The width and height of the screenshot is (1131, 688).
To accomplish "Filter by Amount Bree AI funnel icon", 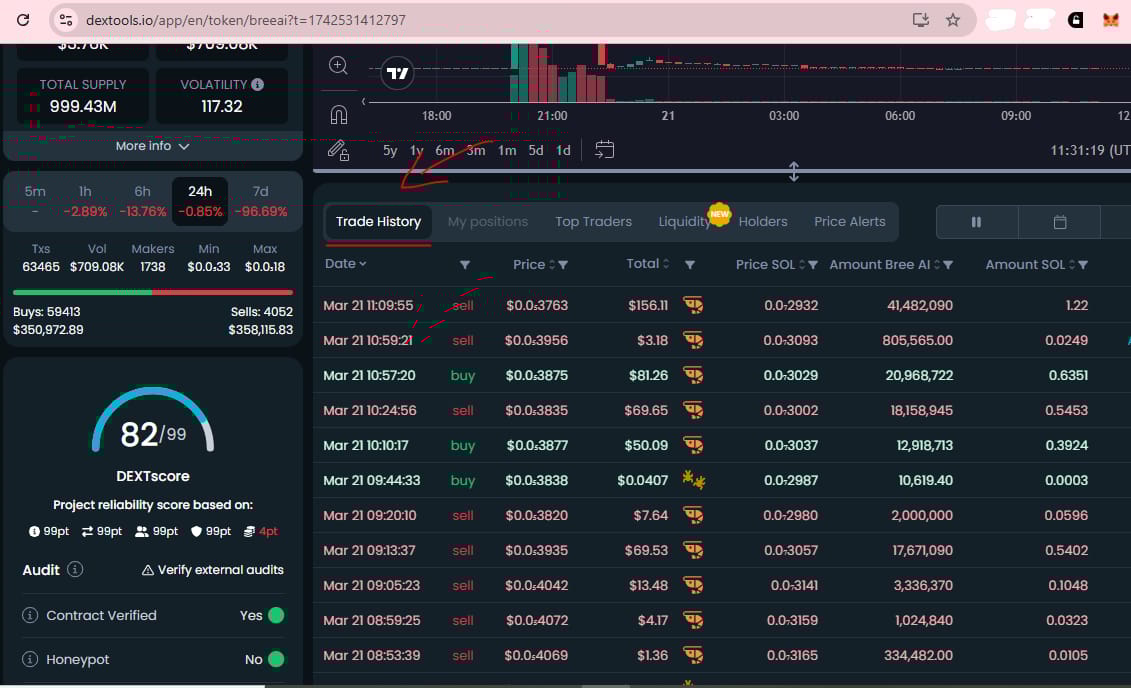I will point(948,265).
